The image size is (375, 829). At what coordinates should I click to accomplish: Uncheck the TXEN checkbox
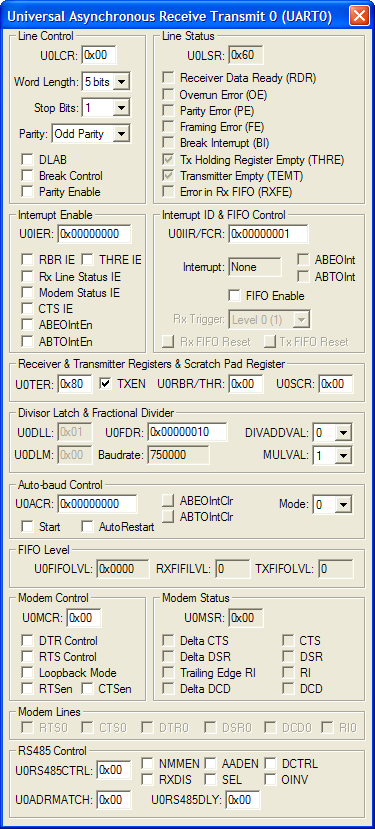[105, 384]
